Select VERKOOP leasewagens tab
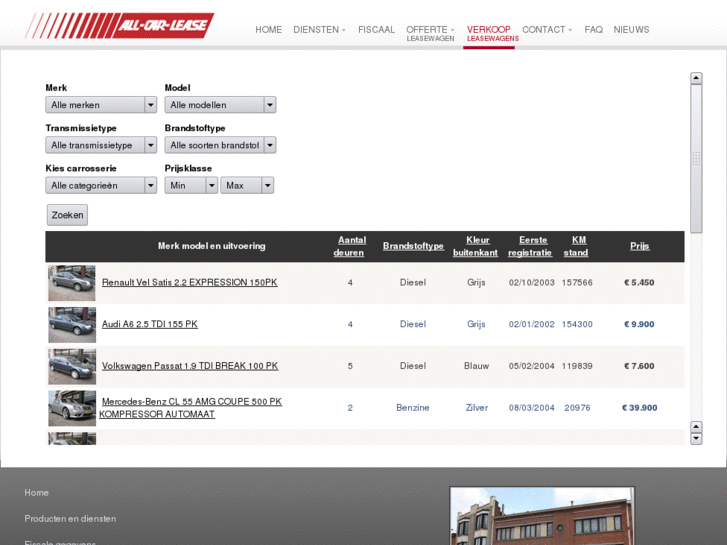727x545 pixels. 492,33
